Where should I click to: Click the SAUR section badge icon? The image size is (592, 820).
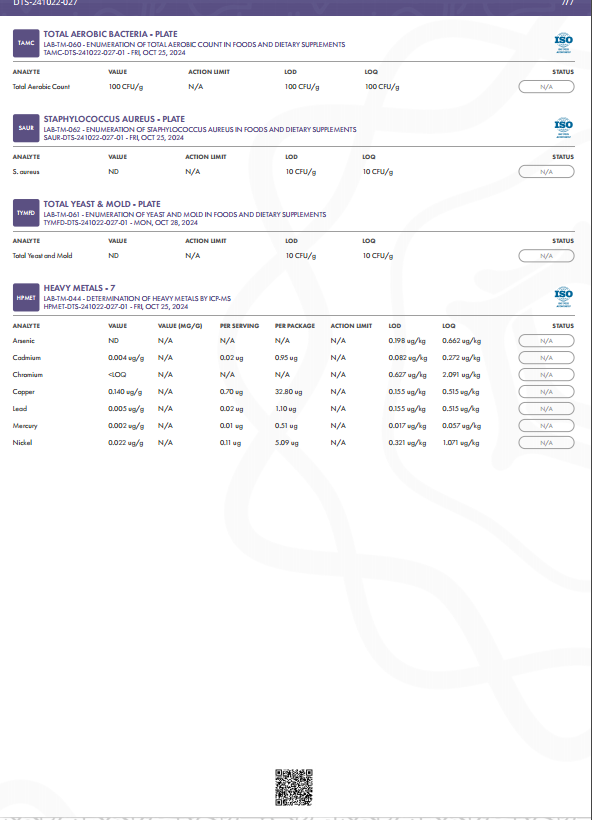coord(26,128)
